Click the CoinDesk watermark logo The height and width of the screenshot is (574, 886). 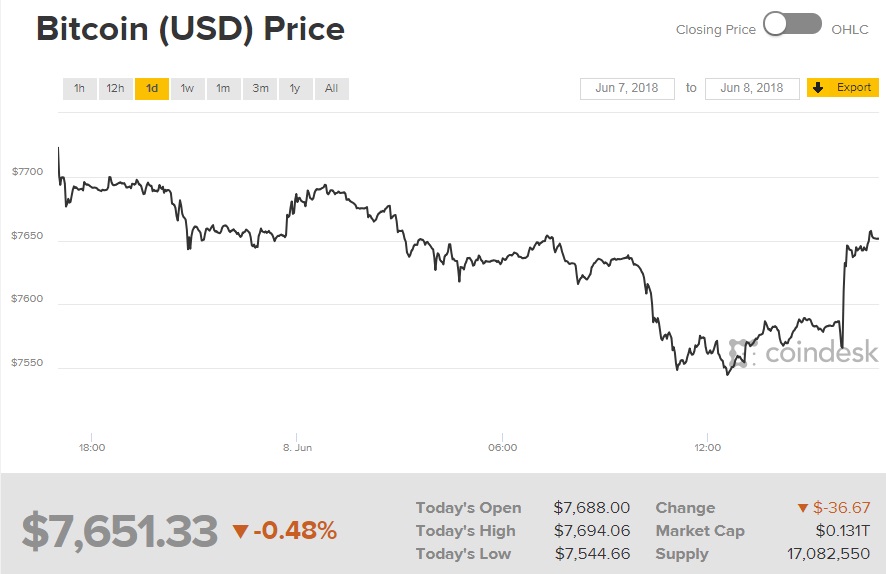804,352
